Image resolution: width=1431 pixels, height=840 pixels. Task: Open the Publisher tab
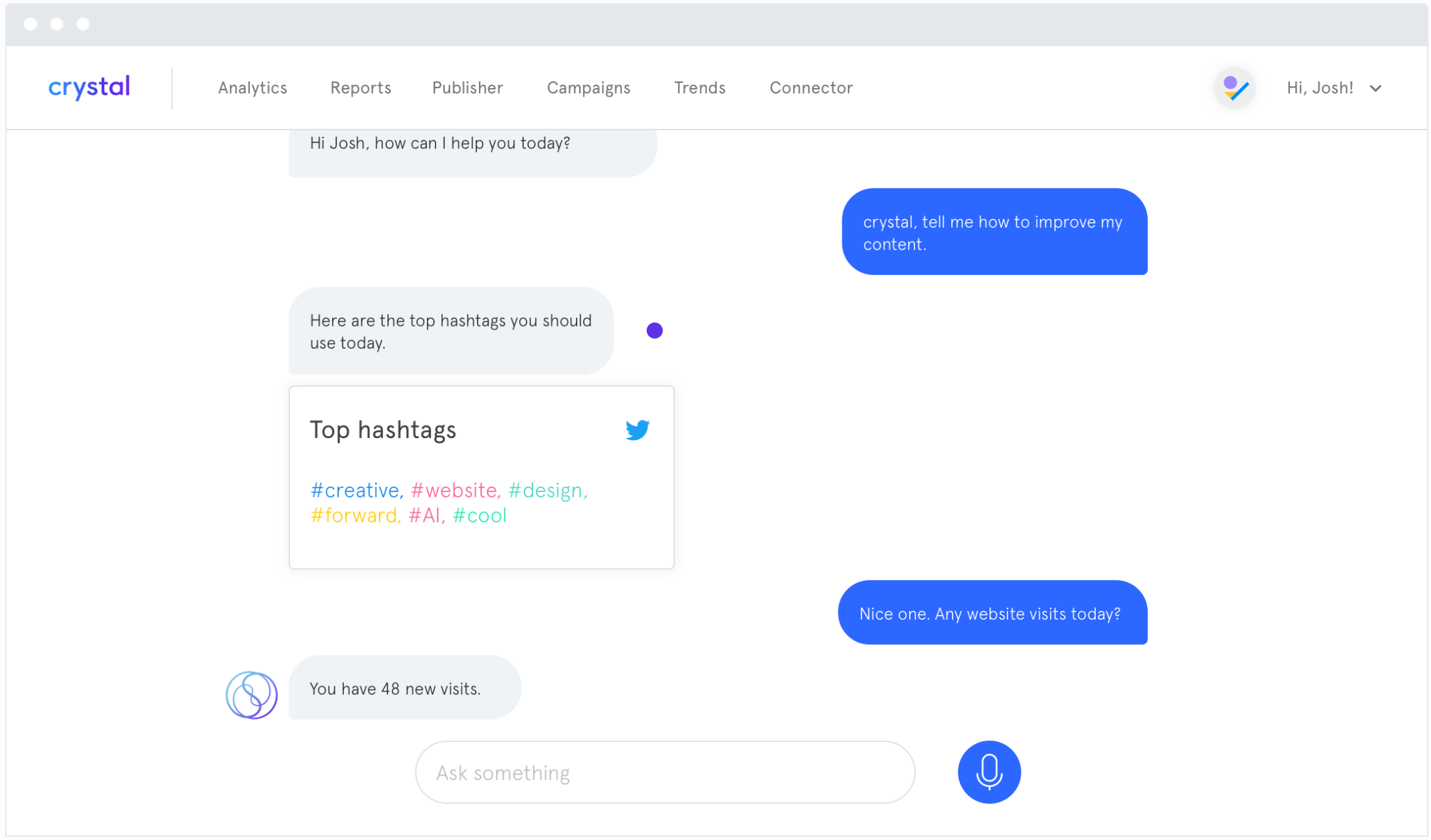tap(467, 87)
